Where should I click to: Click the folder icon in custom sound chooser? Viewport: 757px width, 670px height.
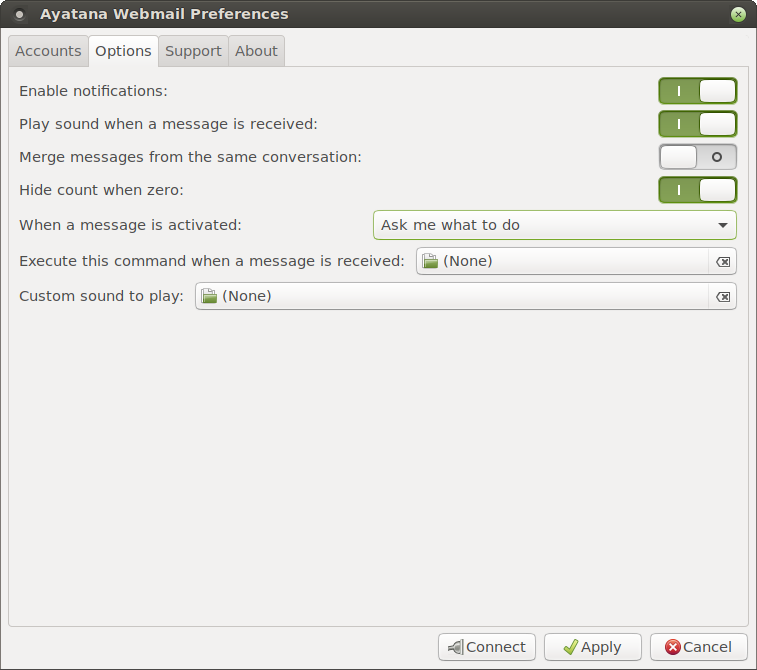(209, 296)
